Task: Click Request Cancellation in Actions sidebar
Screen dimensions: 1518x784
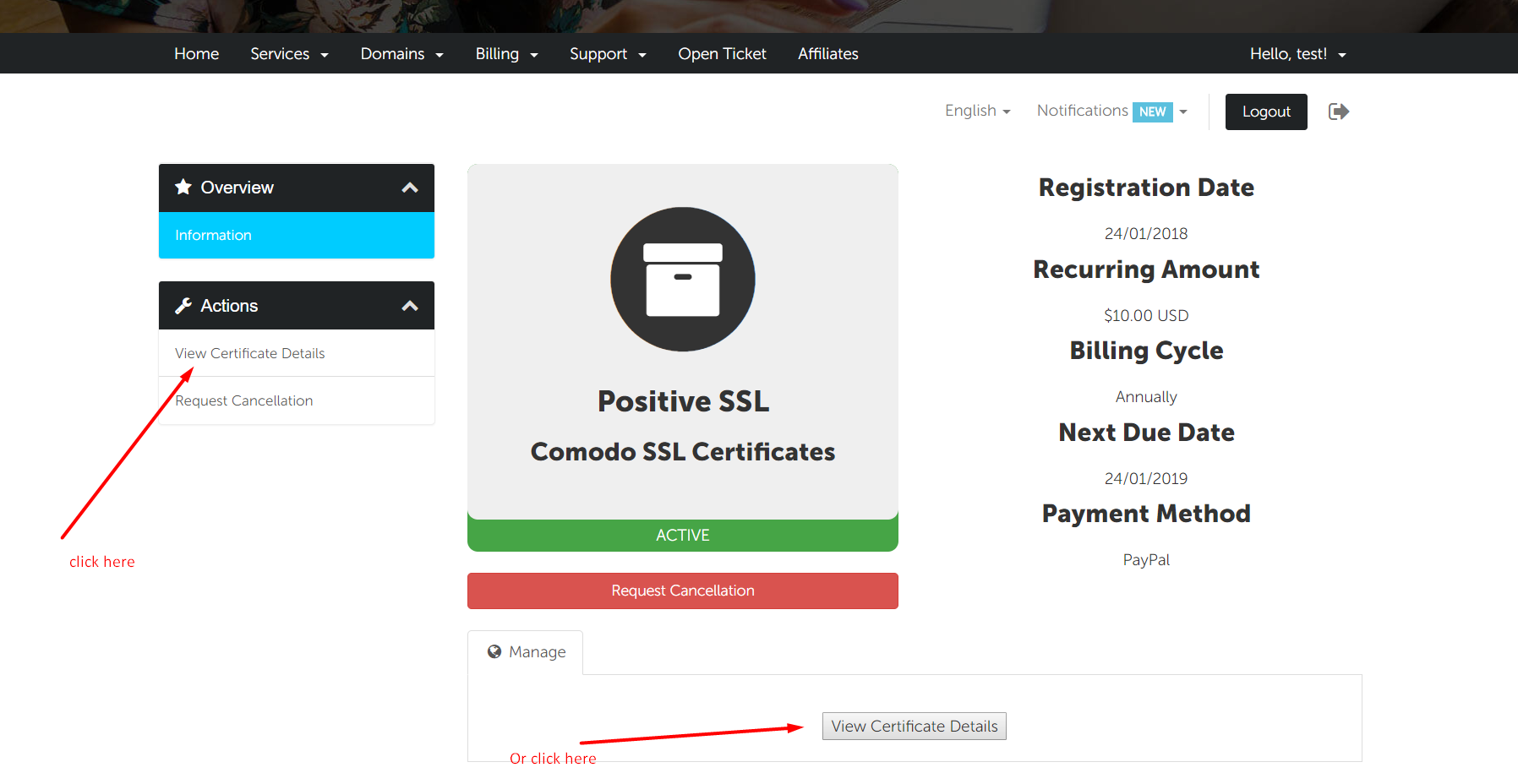Action: [x=297, y=400]
